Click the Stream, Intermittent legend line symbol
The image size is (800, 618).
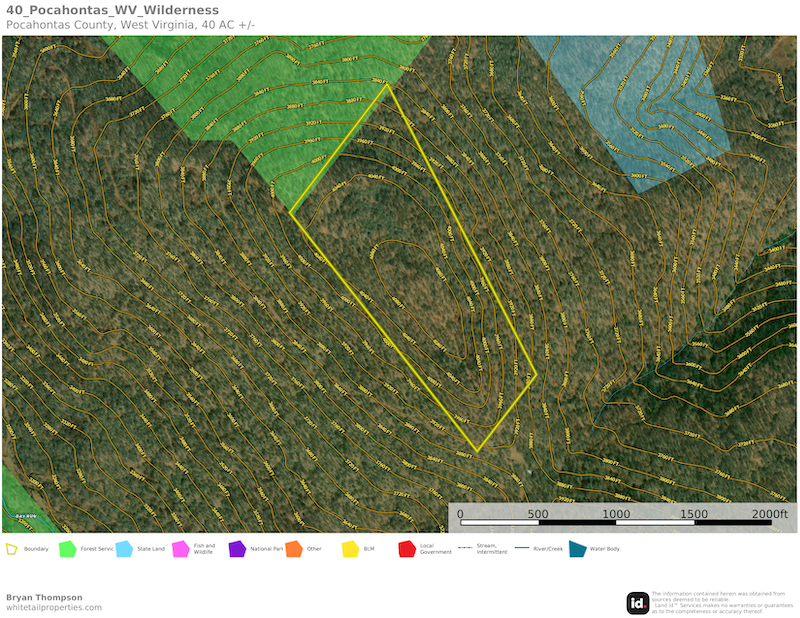click(464, 549)
